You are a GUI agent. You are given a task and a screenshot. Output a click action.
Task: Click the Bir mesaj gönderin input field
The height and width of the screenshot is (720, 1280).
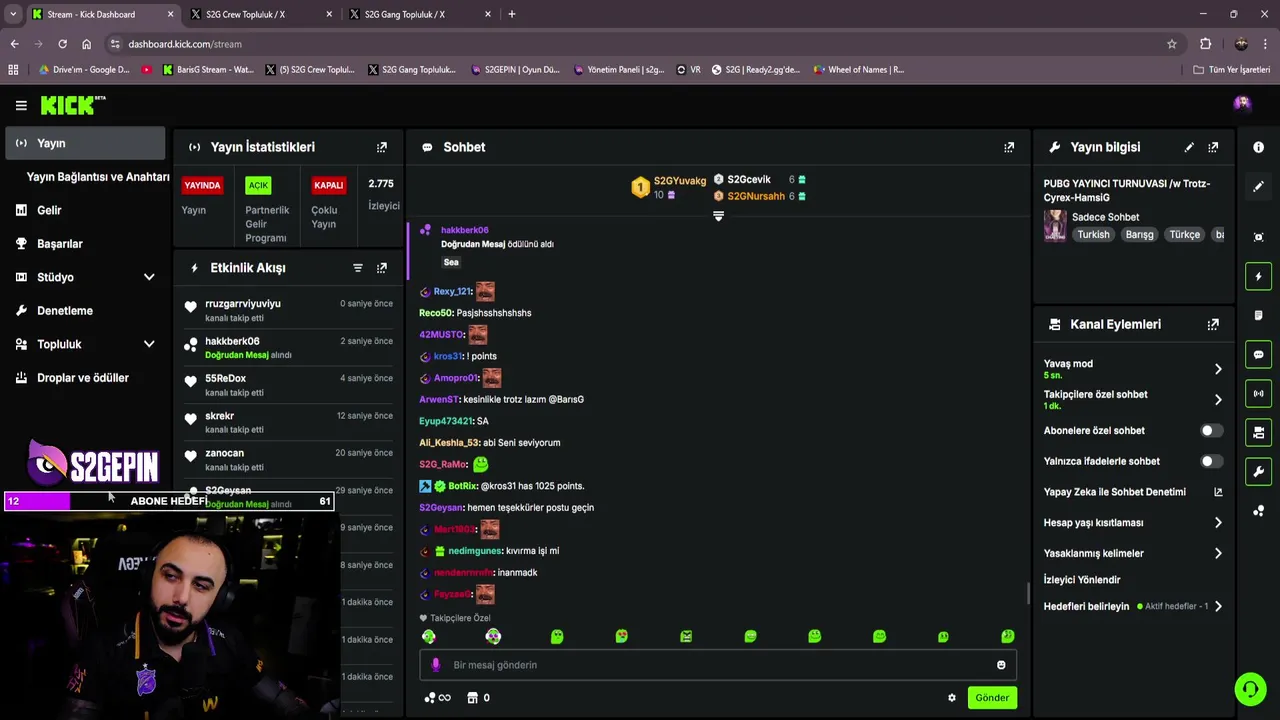click(x=718, y=665)
